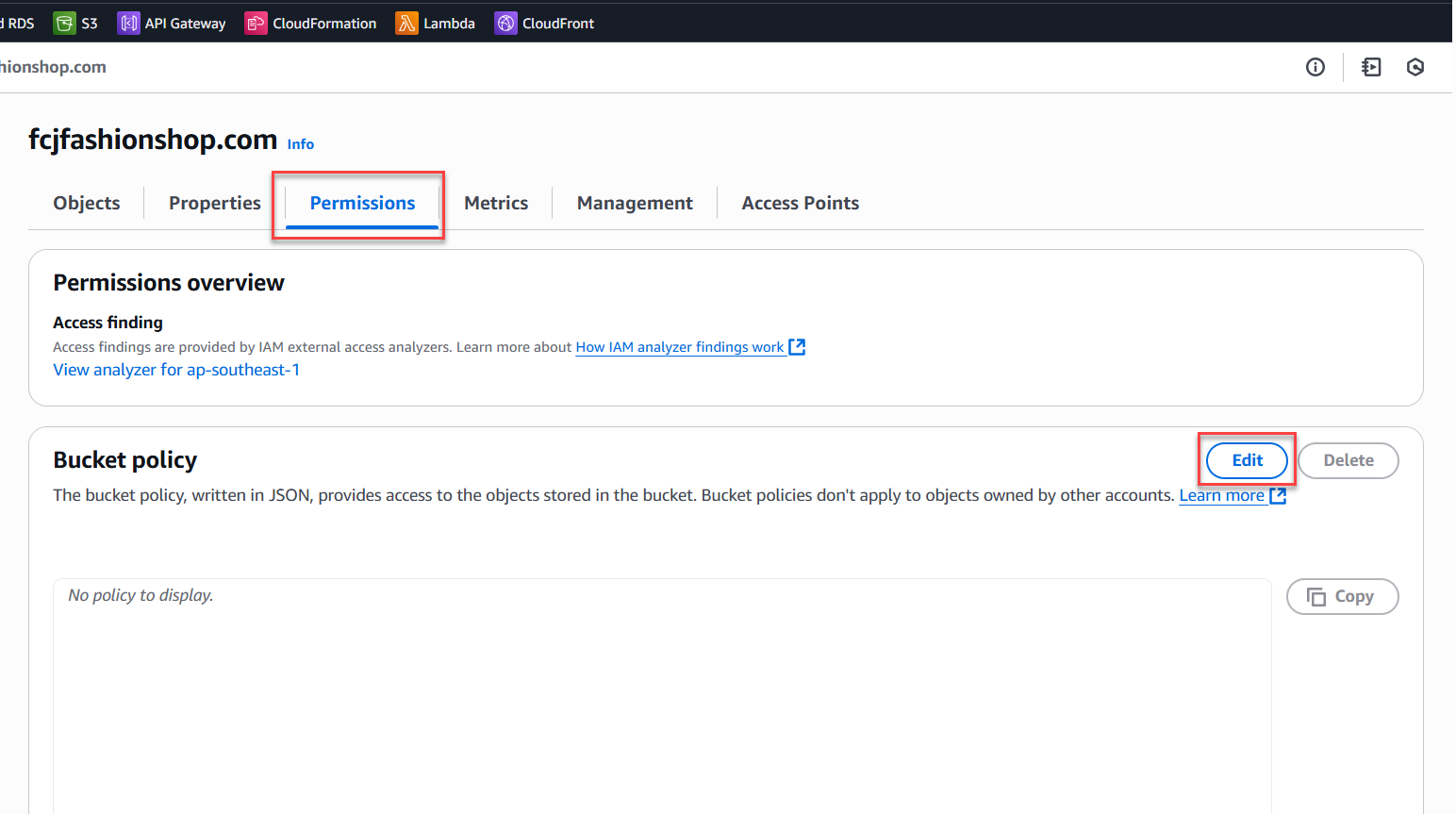
Task: Open the tutorials panel icon in header
Action: (x=1371, y=67)
